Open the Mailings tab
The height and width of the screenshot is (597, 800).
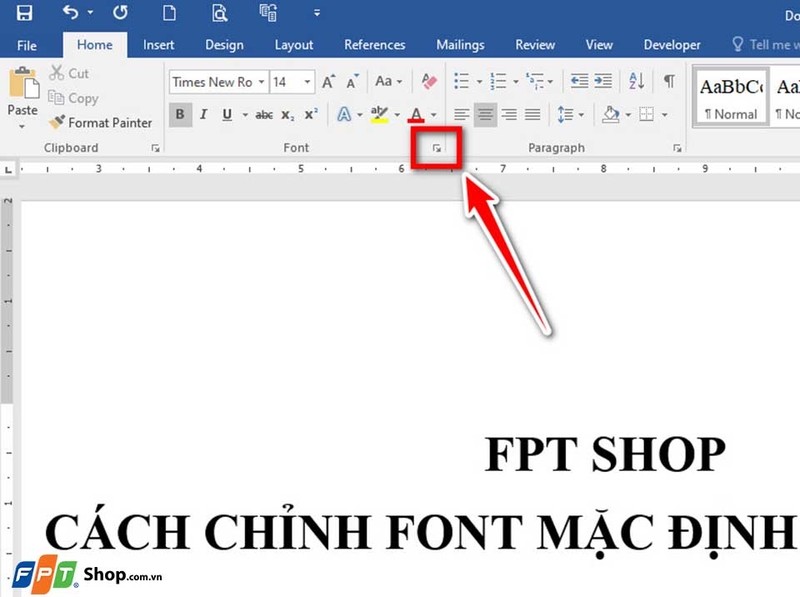[460, 45]
